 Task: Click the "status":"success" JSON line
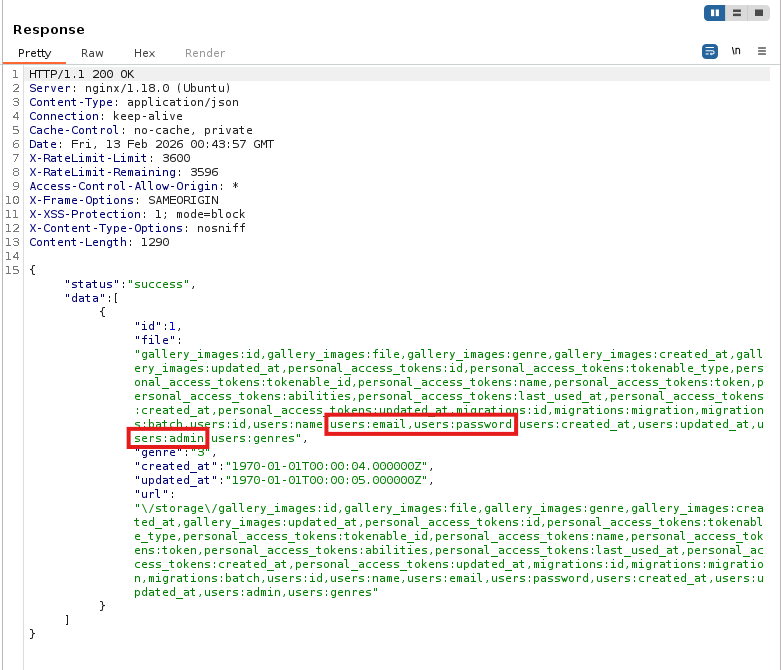[129, 284]
